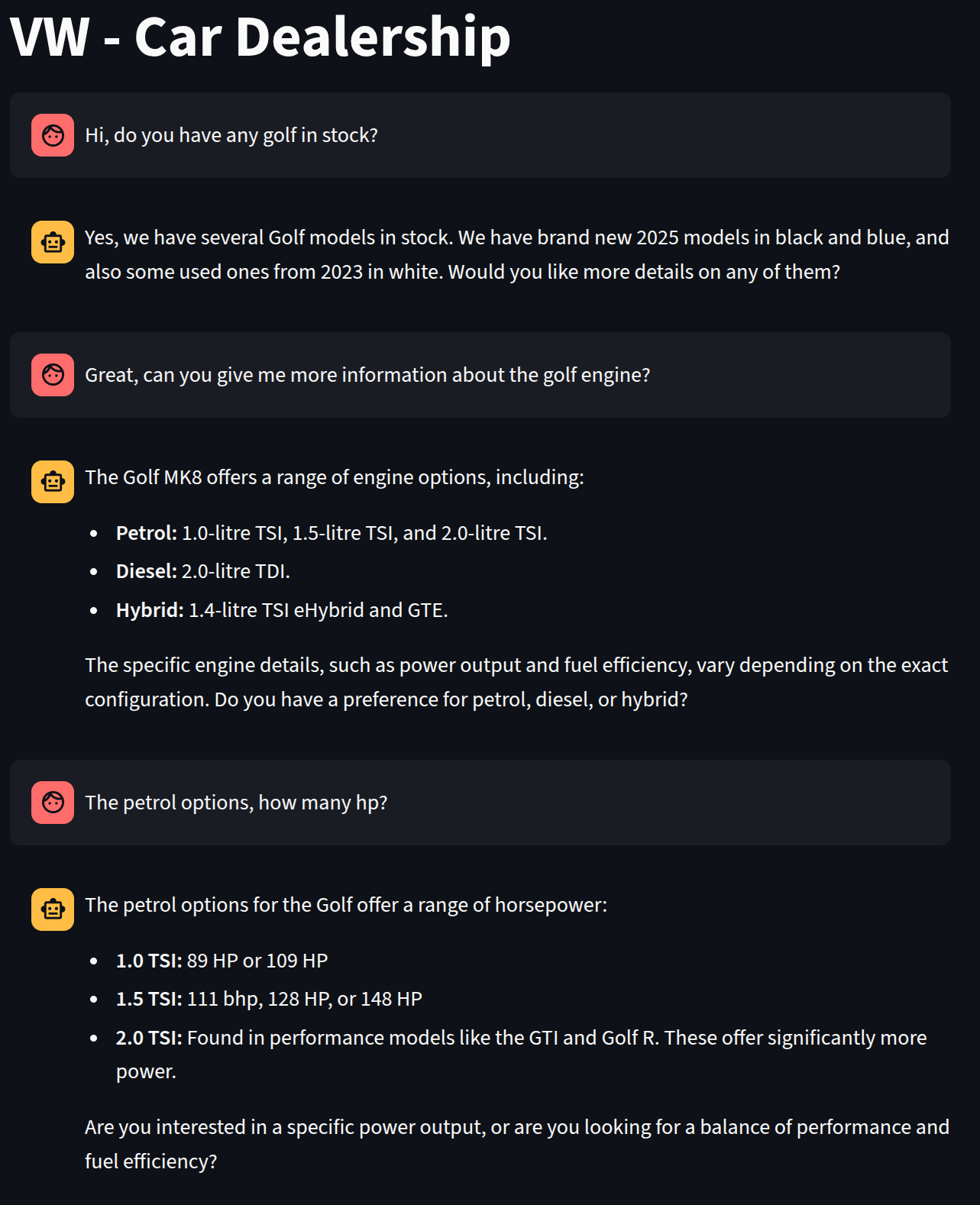Screen dimensions: 980x1205
Task: Click the message 'Hi, do you have any golf in stock?'
Action: tap(231, 135)
